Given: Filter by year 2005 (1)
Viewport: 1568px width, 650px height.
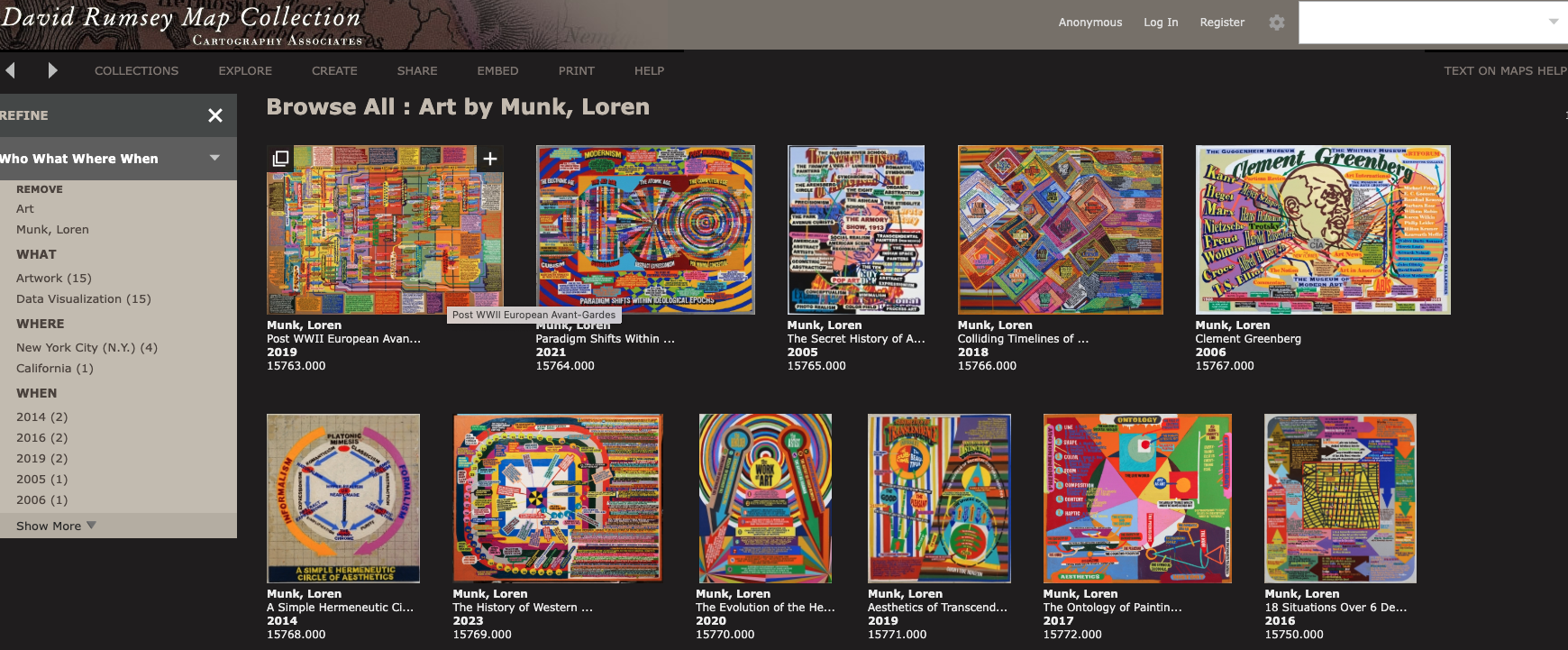Looking at the screenshot, I should pos(41,479).
